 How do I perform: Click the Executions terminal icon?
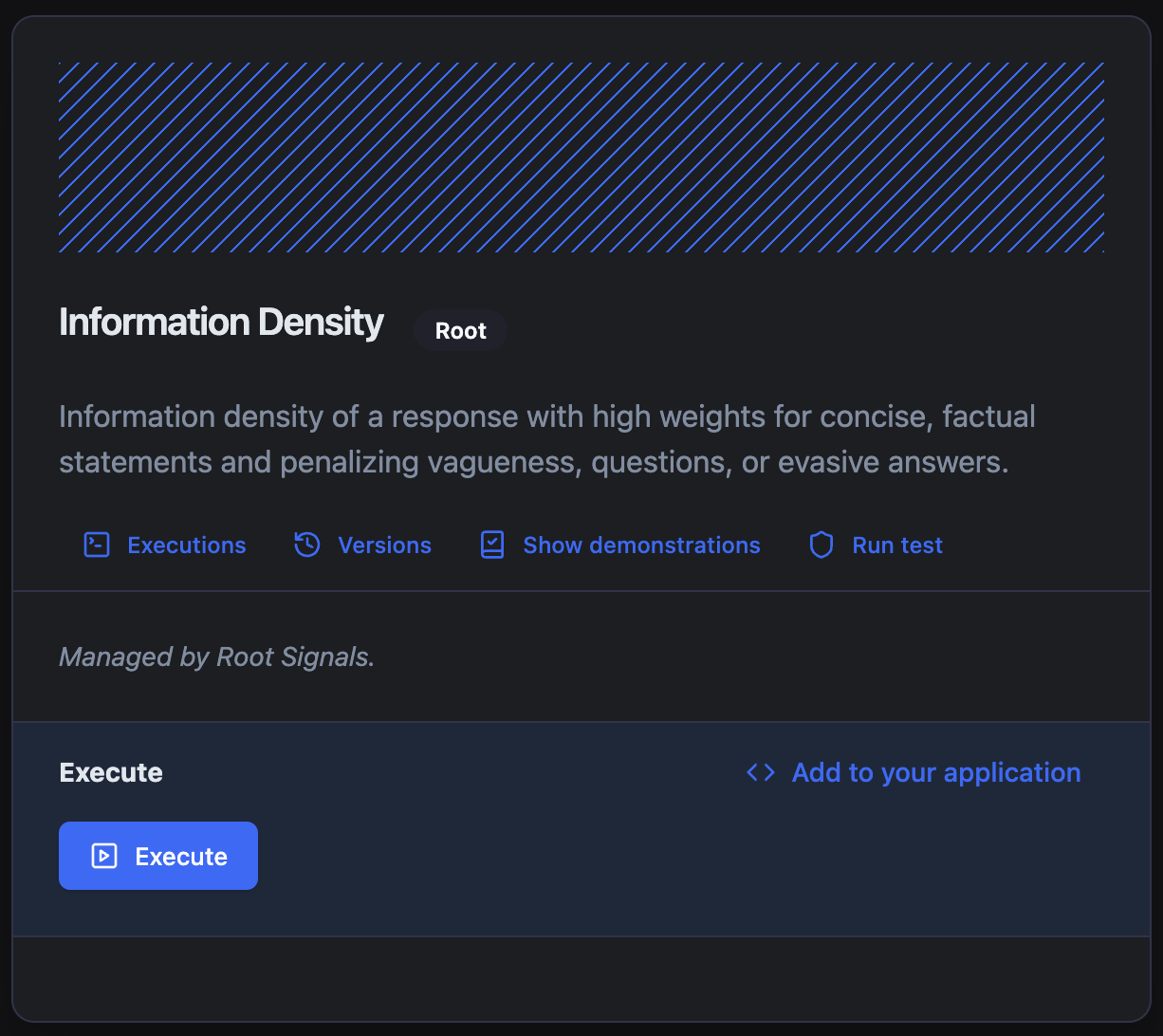coord(97,545)
